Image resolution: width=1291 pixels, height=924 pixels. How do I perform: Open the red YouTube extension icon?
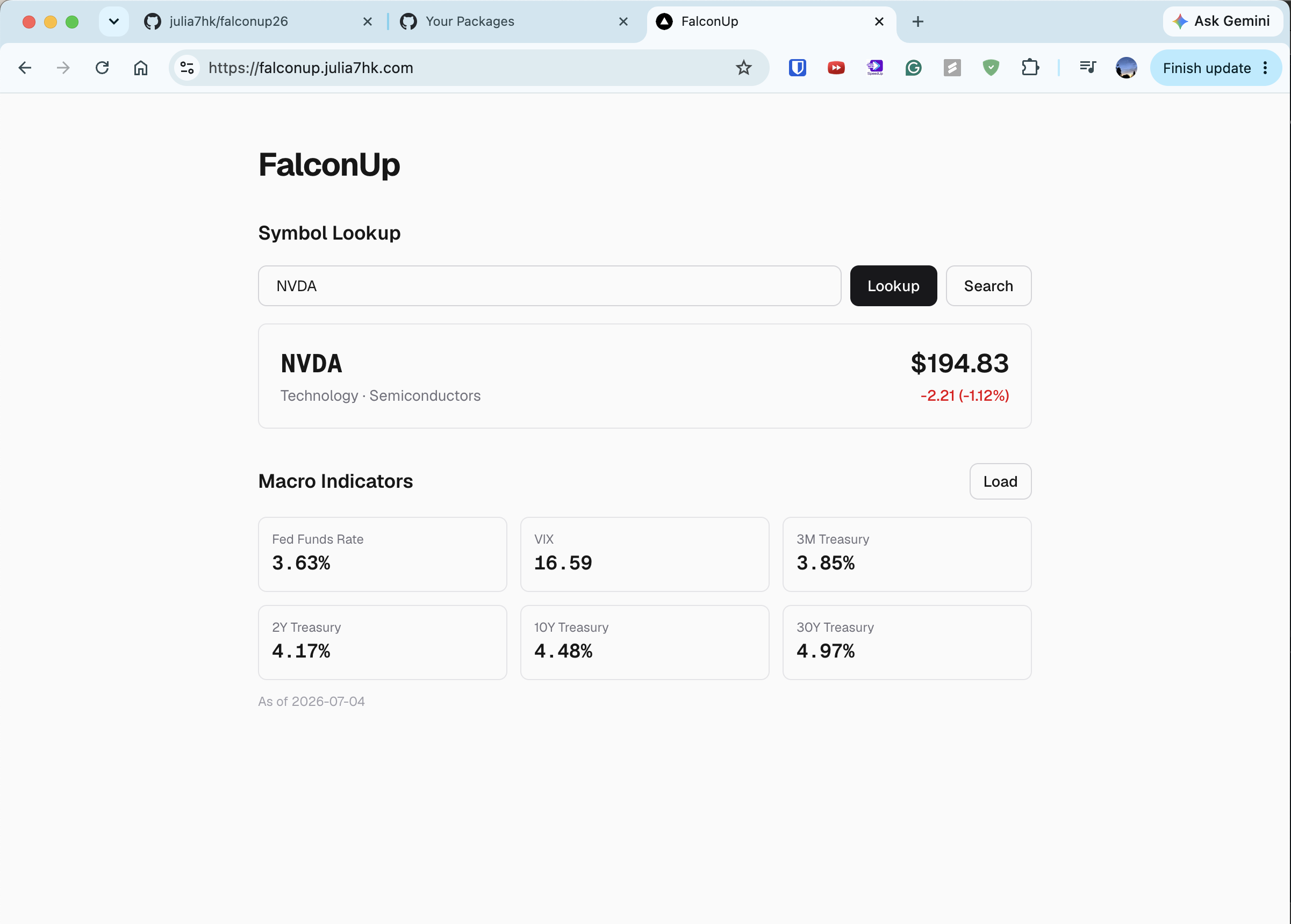pos(836,68)
